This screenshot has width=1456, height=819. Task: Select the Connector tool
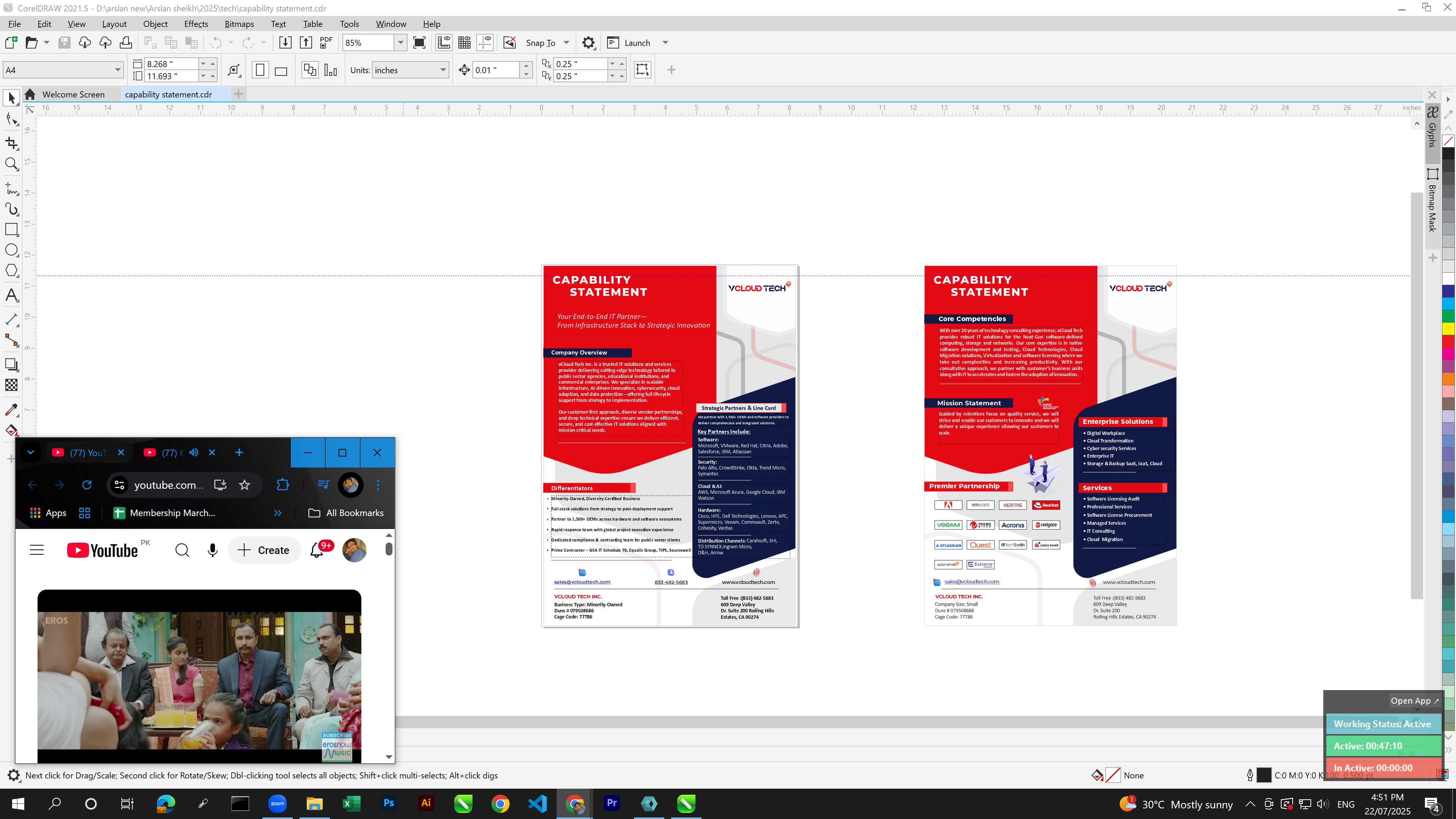pos(11,340)
